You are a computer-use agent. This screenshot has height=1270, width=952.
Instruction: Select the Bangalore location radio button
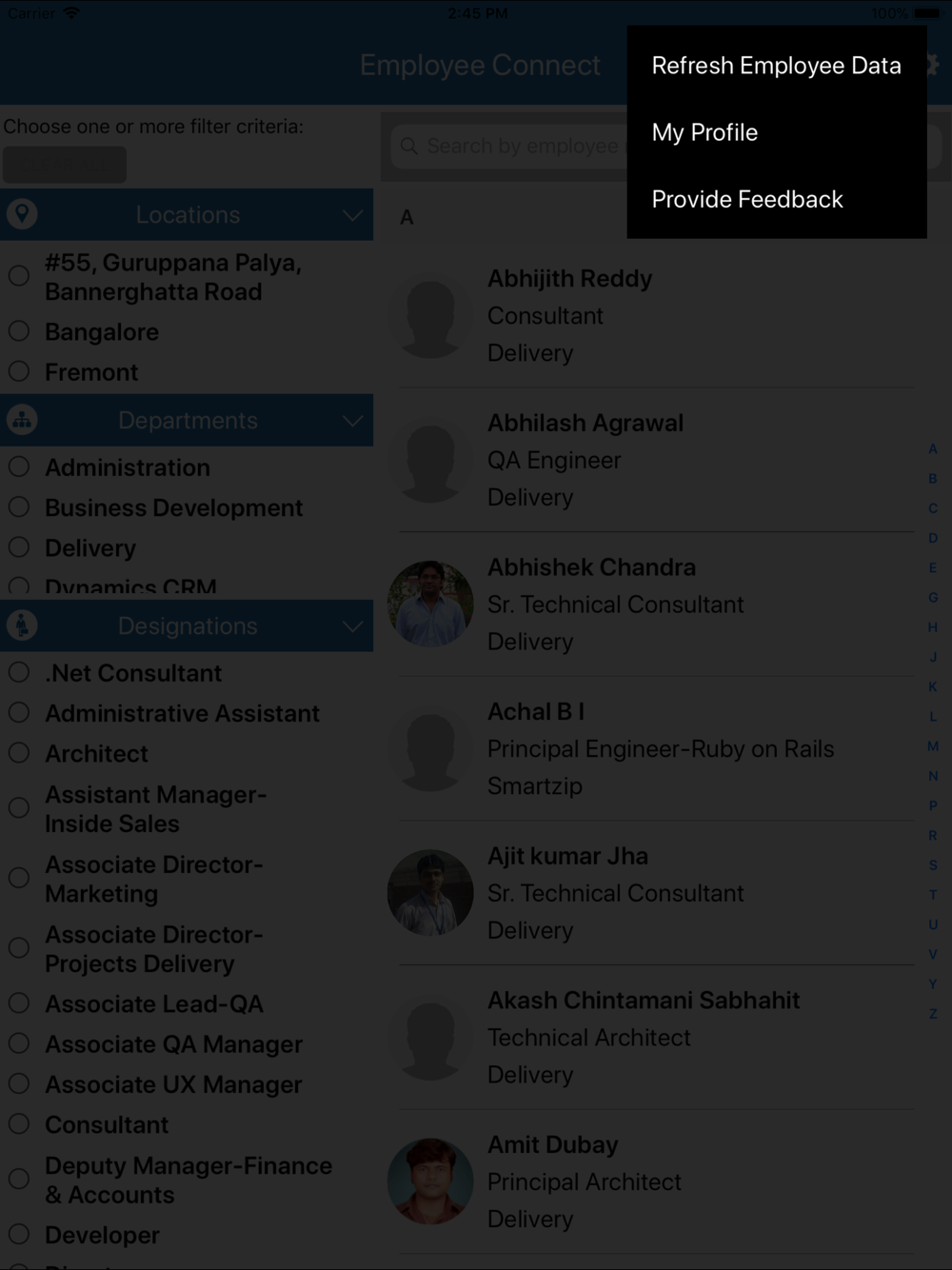(19, 331)
